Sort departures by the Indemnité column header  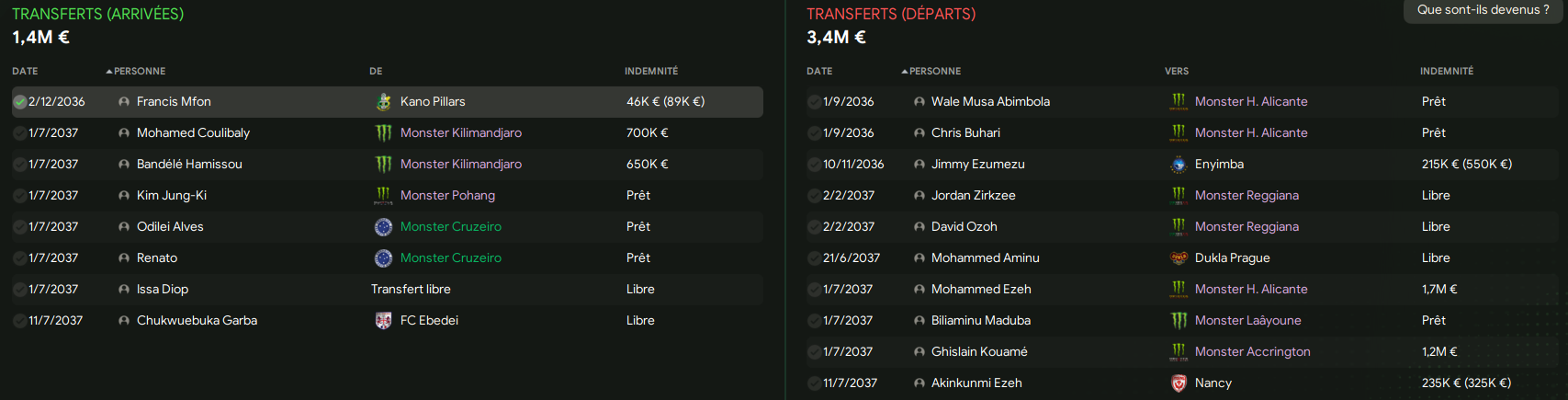click(x=1447, y=71)
